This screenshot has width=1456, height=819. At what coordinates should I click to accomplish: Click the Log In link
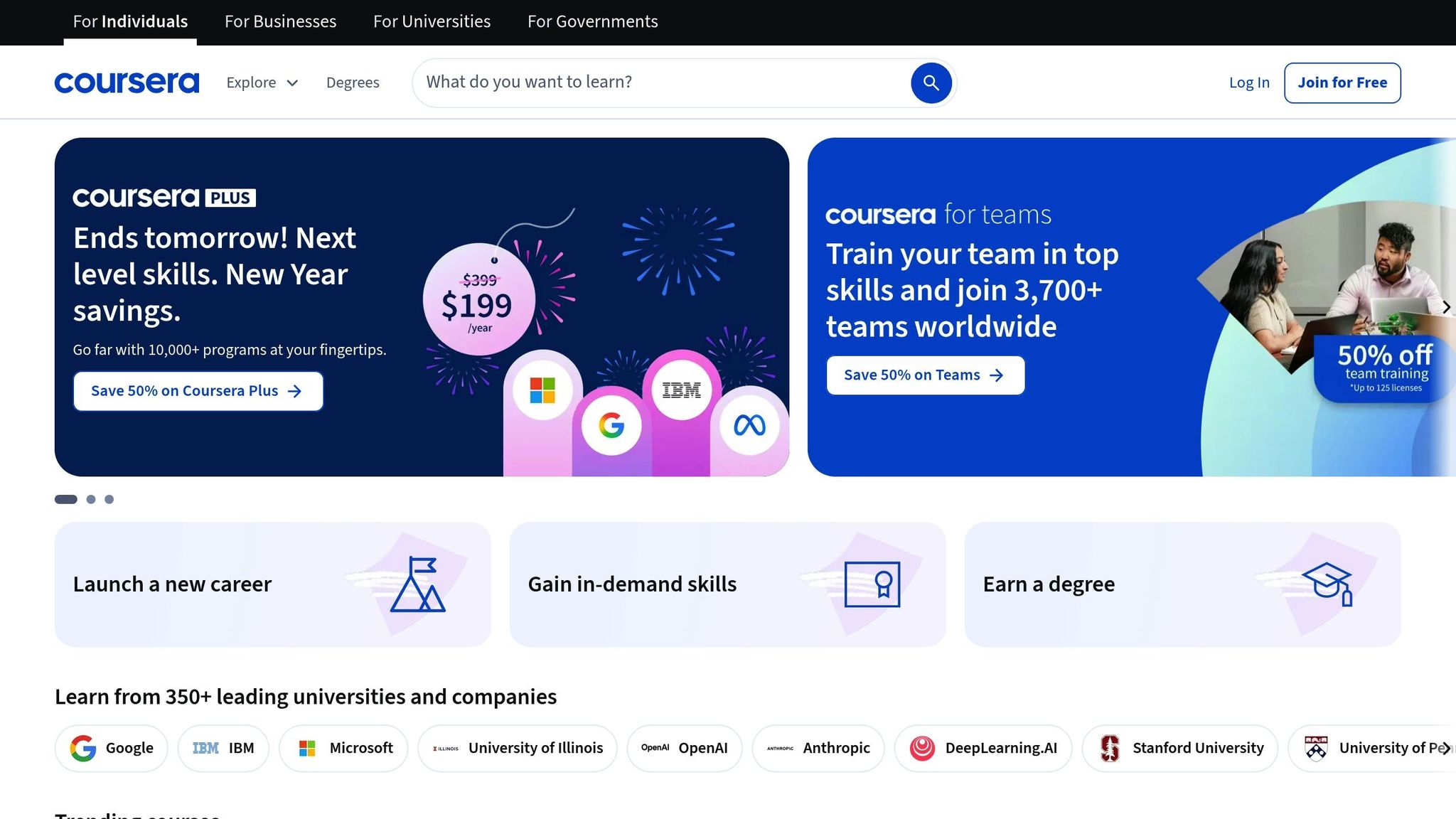tap(1248, 82)
